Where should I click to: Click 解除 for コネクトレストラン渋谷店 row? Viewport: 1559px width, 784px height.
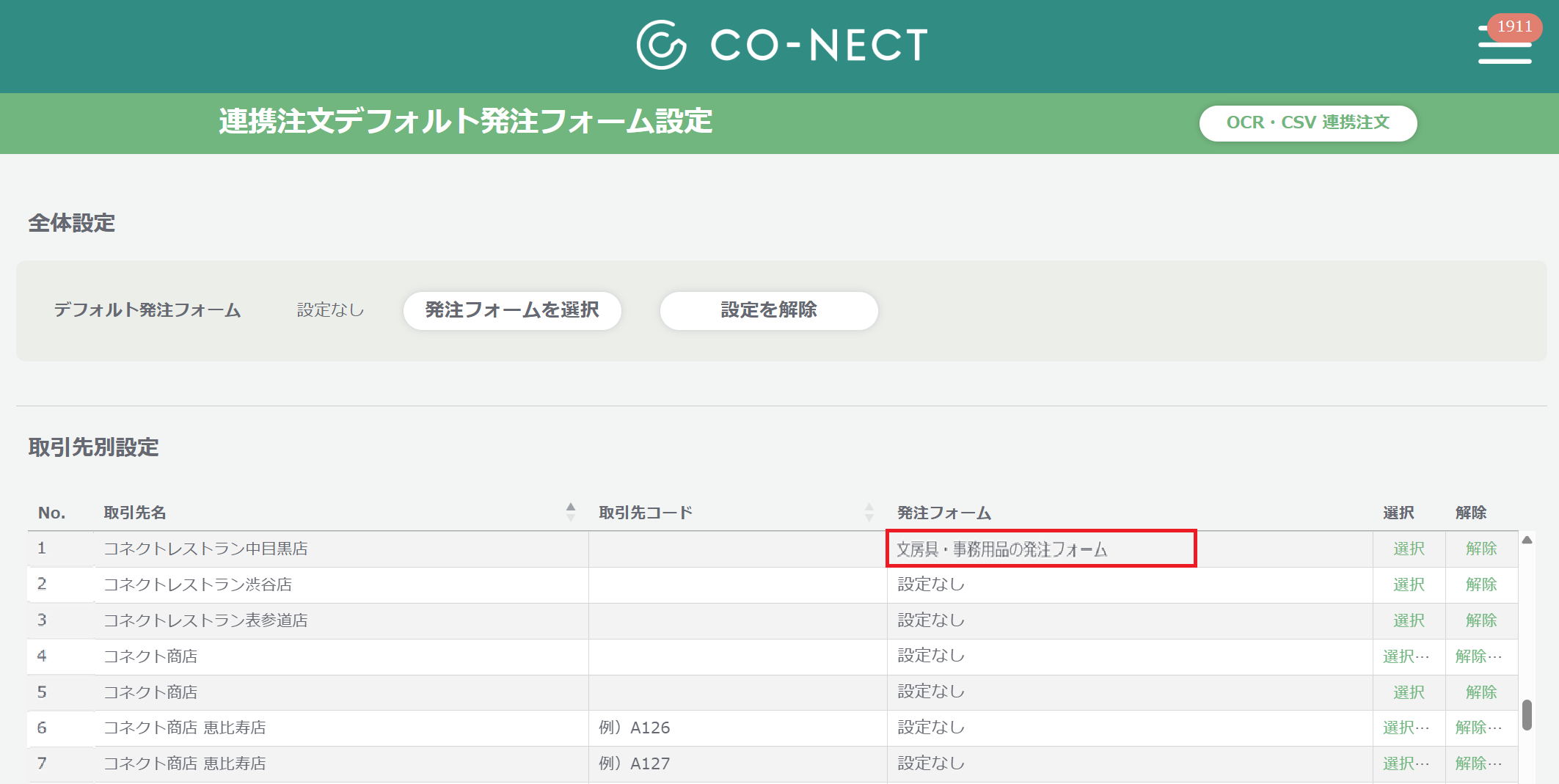[1481, 585]
